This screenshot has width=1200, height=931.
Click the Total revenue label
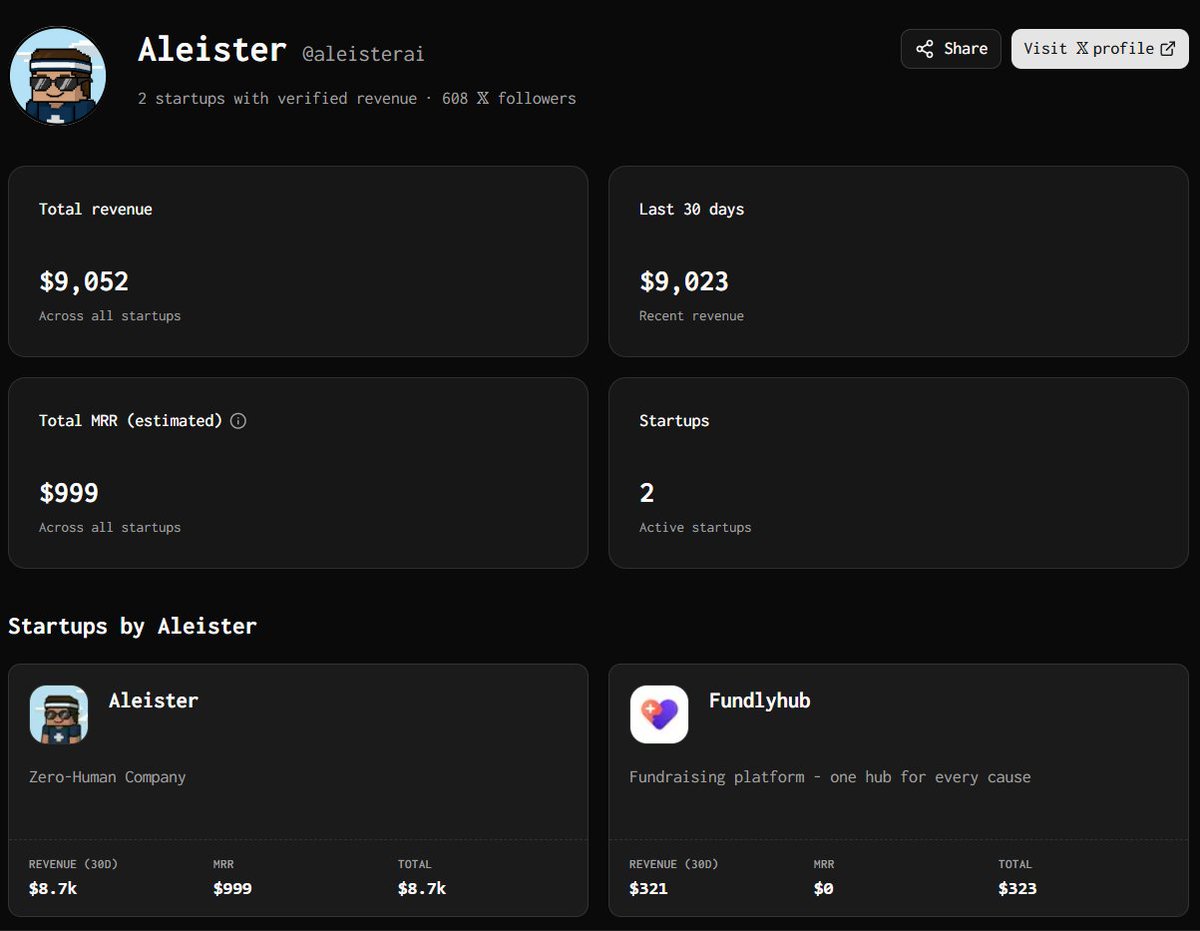click(95, 209)
